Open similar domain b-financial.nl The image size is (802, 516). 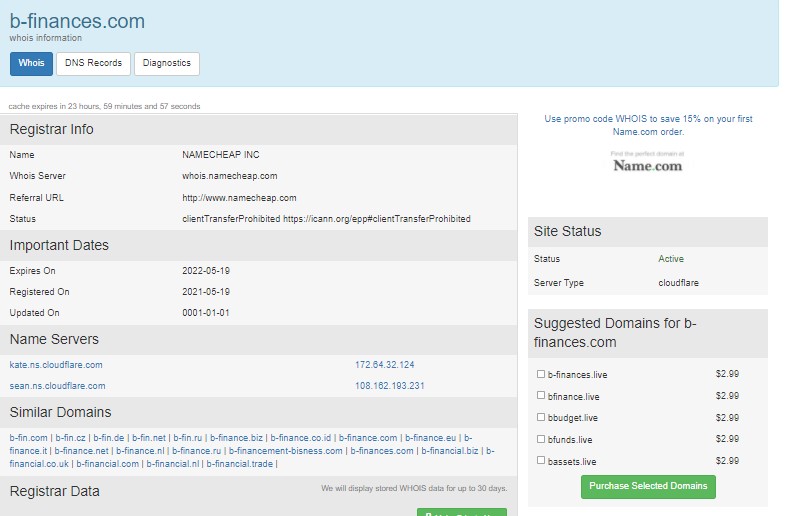(x=172, y=464)
